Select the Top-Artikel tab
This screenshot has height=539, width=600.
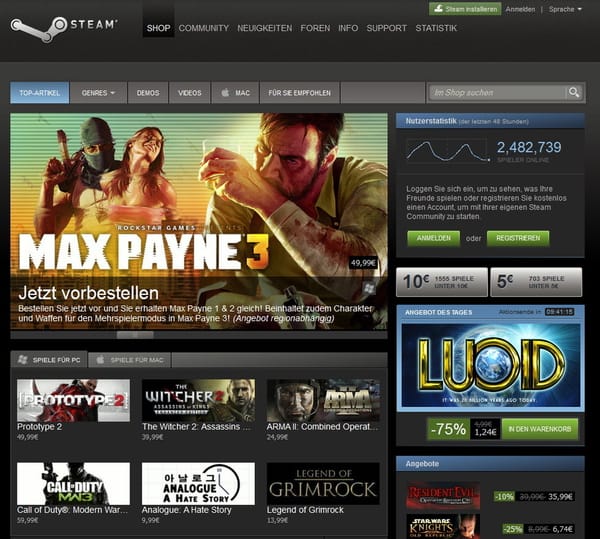coord(39,93)
